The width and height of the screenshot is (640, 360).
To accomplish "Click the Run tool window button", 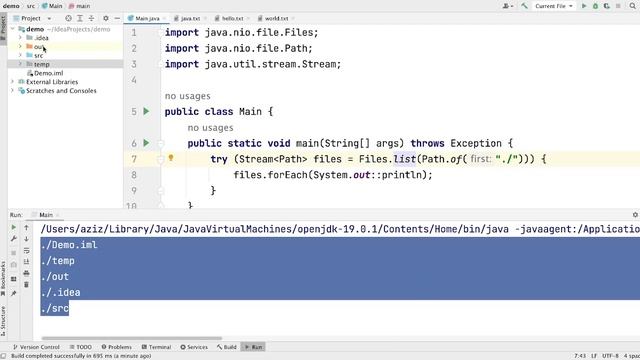I will [x=253, y=347].
